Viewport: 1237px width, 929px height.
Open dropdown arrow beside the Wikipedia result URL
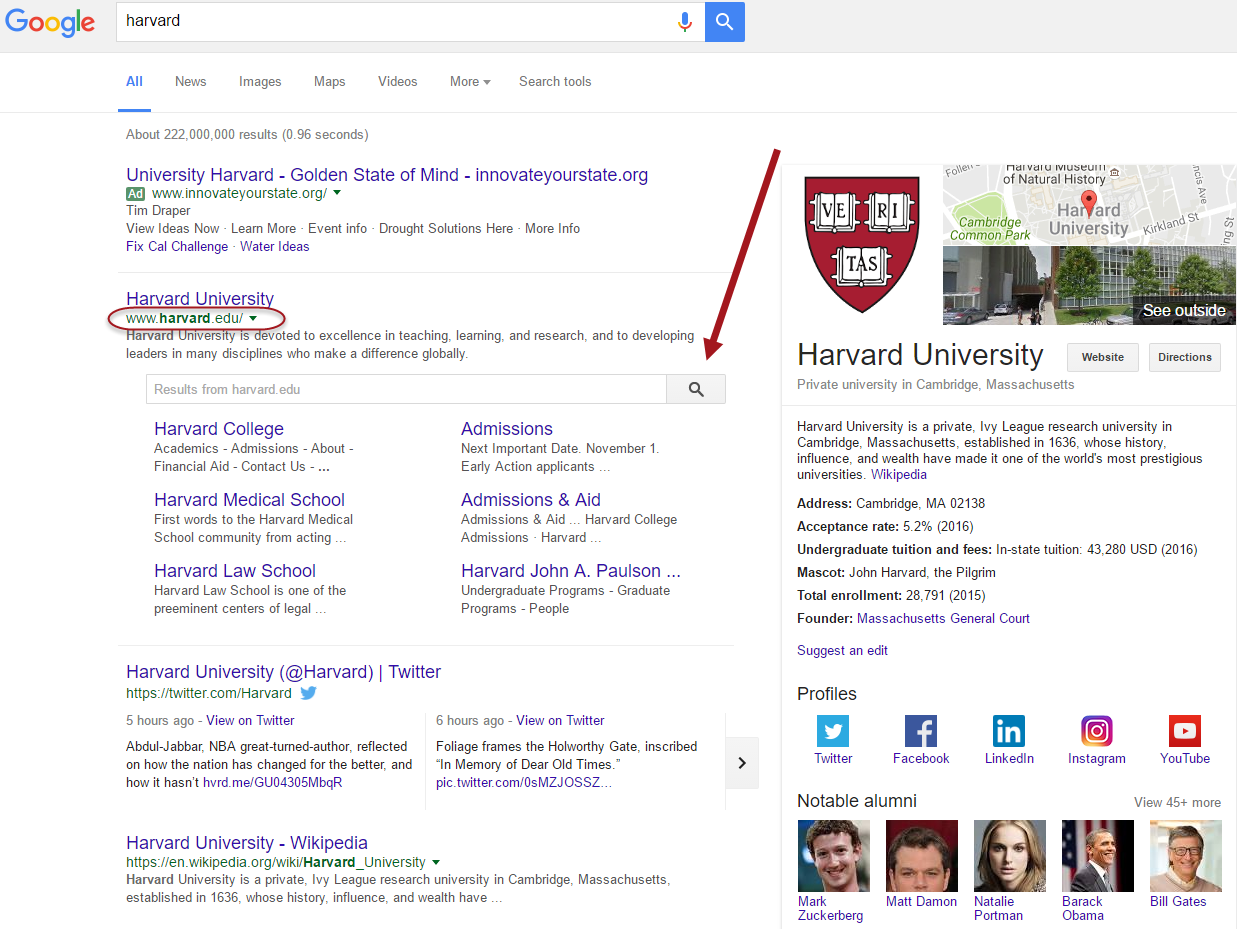436,863
